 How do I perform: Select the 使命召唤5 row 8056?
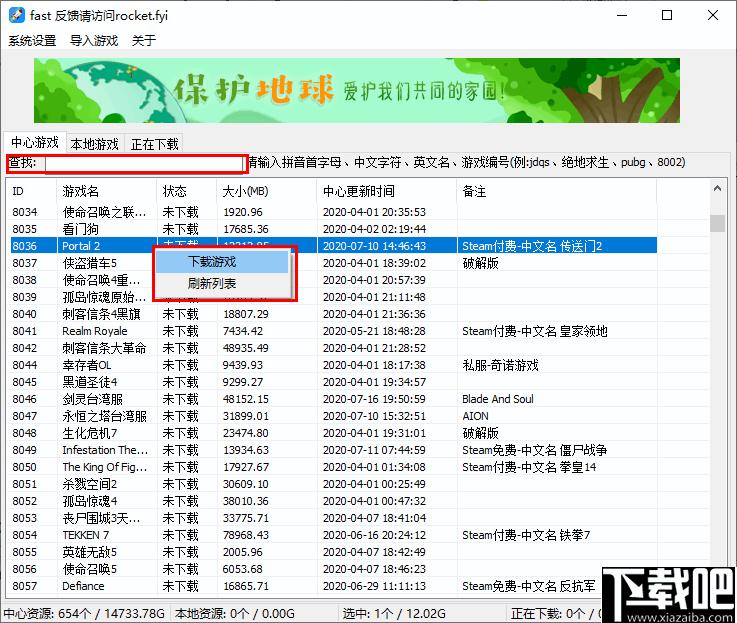(x=333, y=569)
